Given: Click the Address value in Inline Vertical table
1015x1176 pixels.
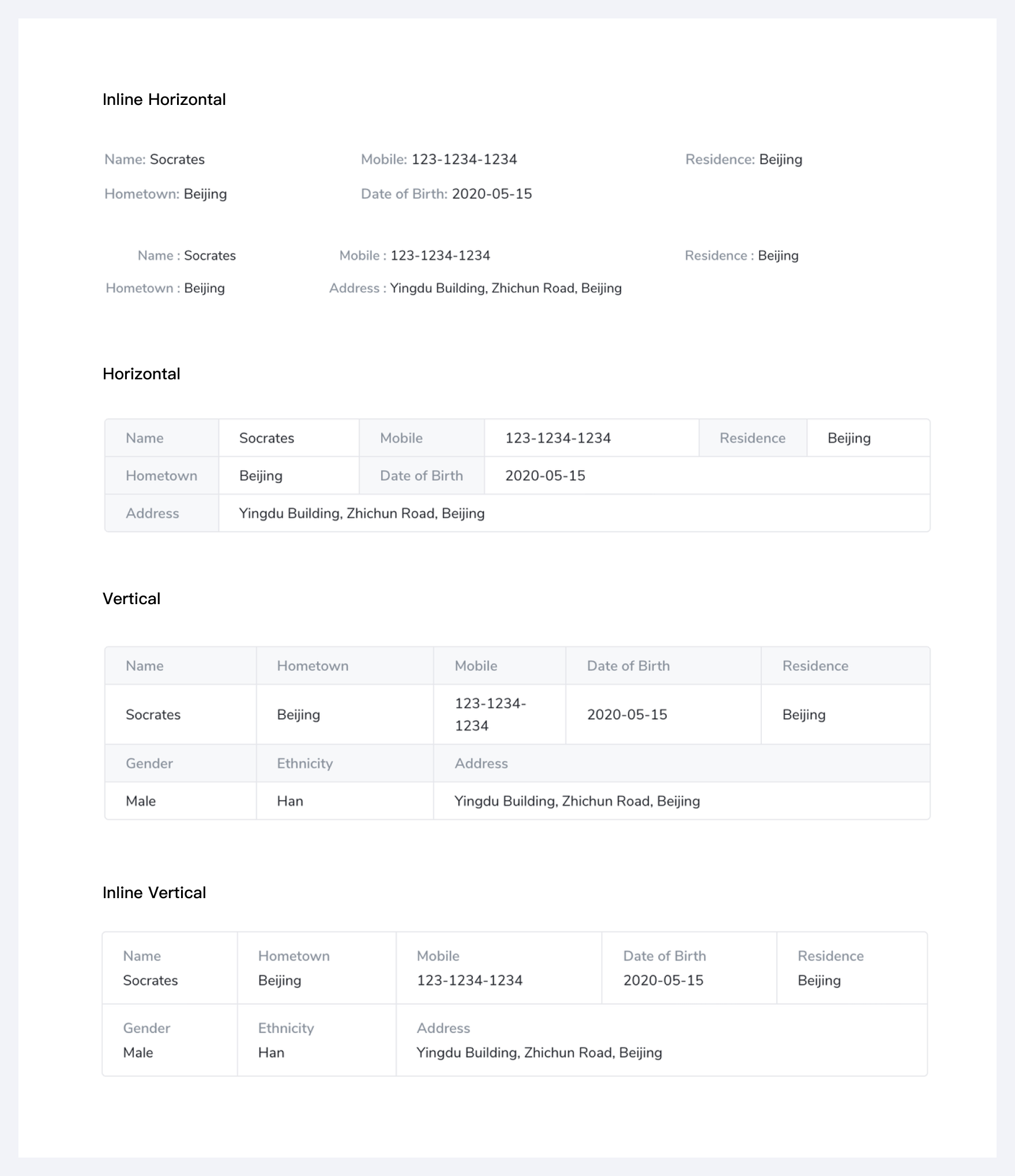Looking at the screenshot, I should coord(539,1053).
